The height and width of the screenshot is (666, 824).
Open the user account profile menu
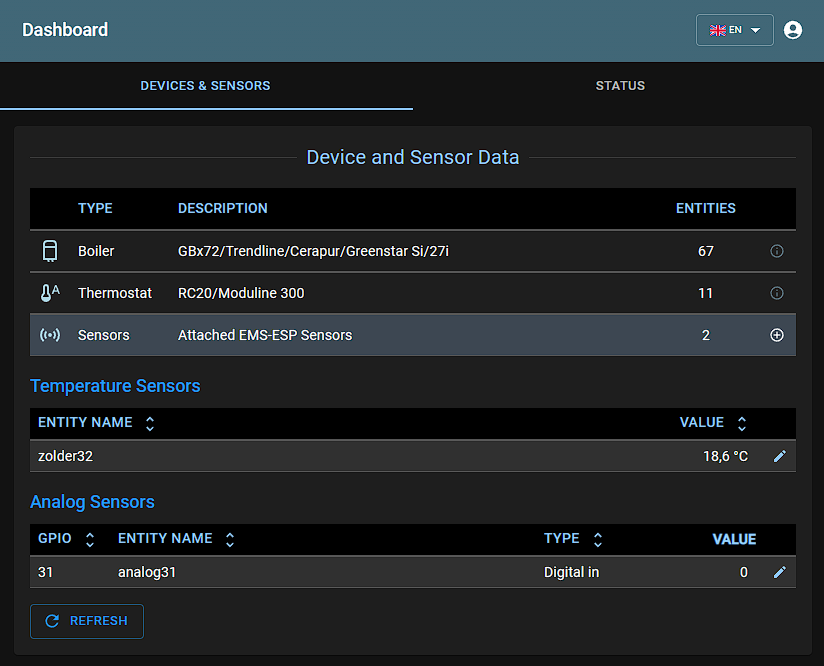point(793,30)
